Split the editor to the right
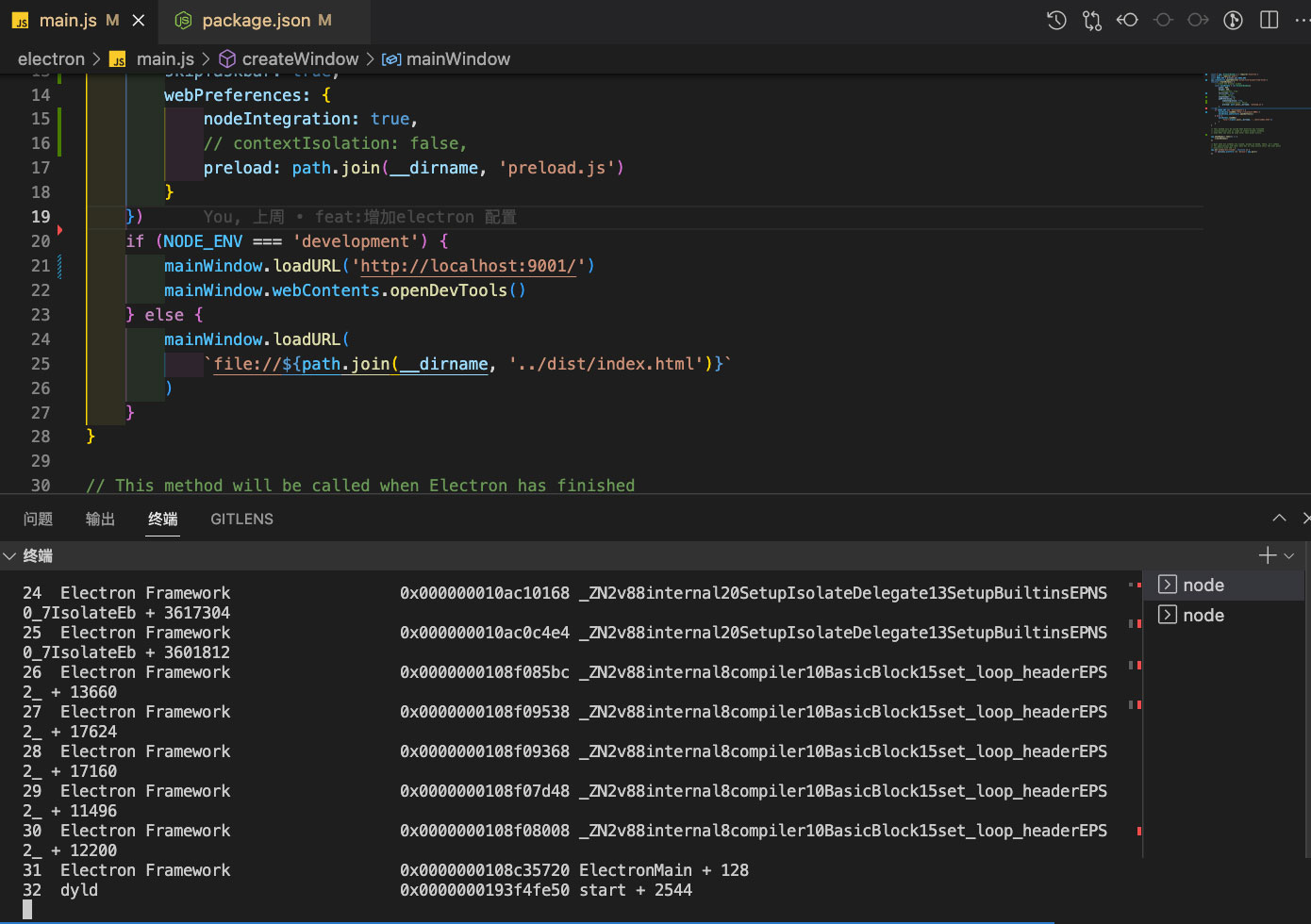Image resolution: width=1311 pixels, height=924 pixels. pyautogui.click(x=1270, y=20)
